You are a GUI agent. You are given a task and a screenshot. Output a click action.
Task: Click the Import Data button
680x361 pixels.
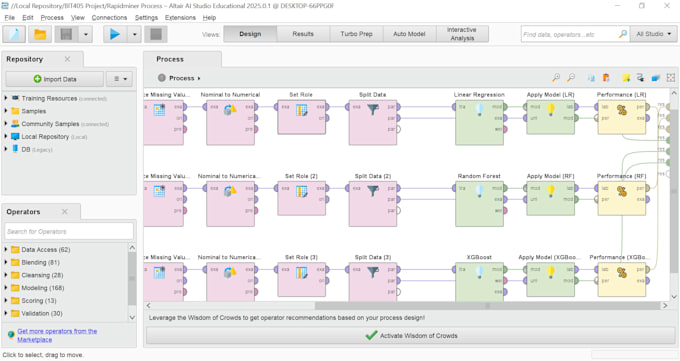pyautogui.click(x=55, y=79)
